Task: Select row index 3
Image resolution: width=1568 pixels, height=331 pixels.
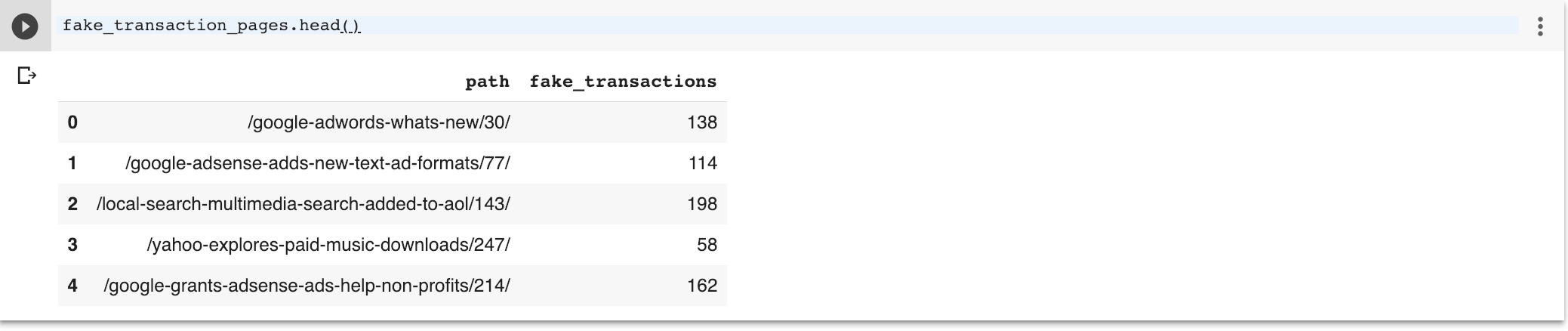Action: (72, 245)
